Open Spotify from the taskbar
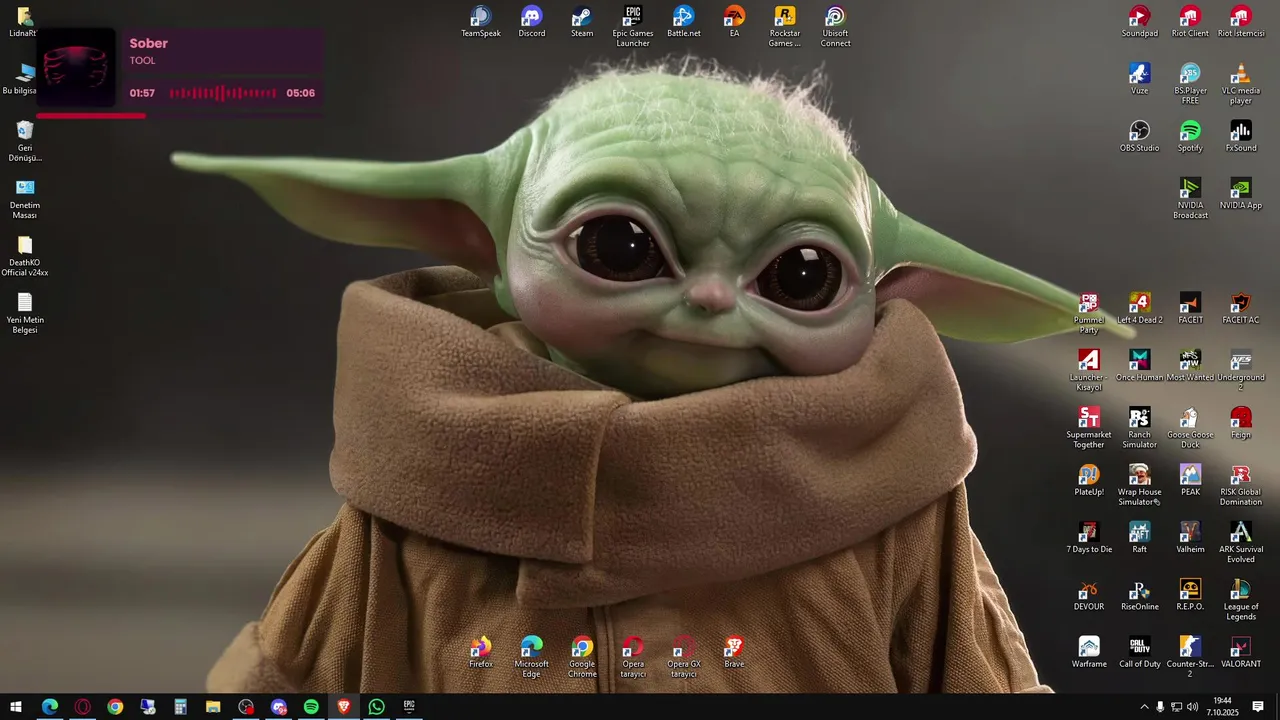The image size is (1280, 720). click(x=311, y=707)
